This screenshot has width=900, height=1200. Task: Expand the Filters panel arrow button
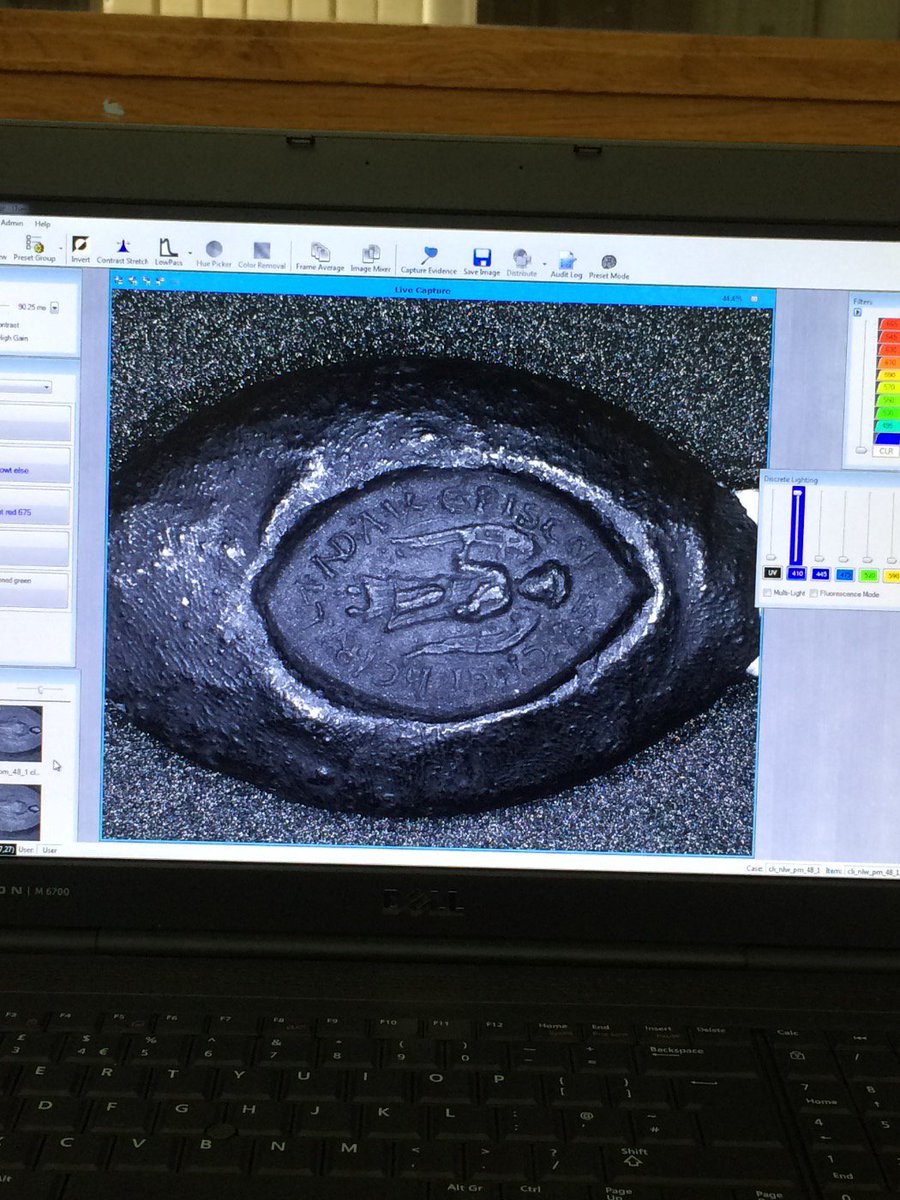tap(858, 312)
